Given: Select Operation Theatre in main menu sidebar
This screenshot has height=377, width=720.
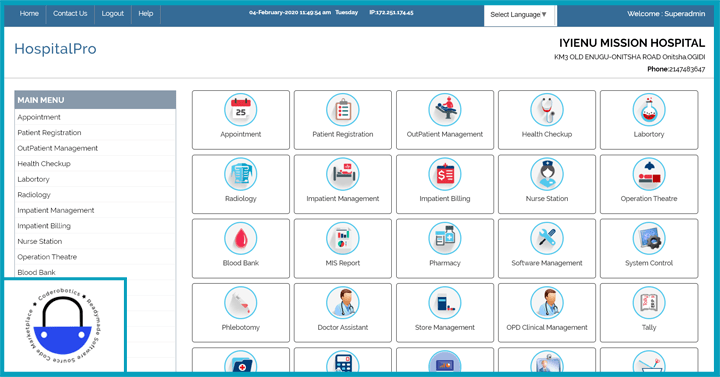Looking at the screenshot, I should pos(95,257).
